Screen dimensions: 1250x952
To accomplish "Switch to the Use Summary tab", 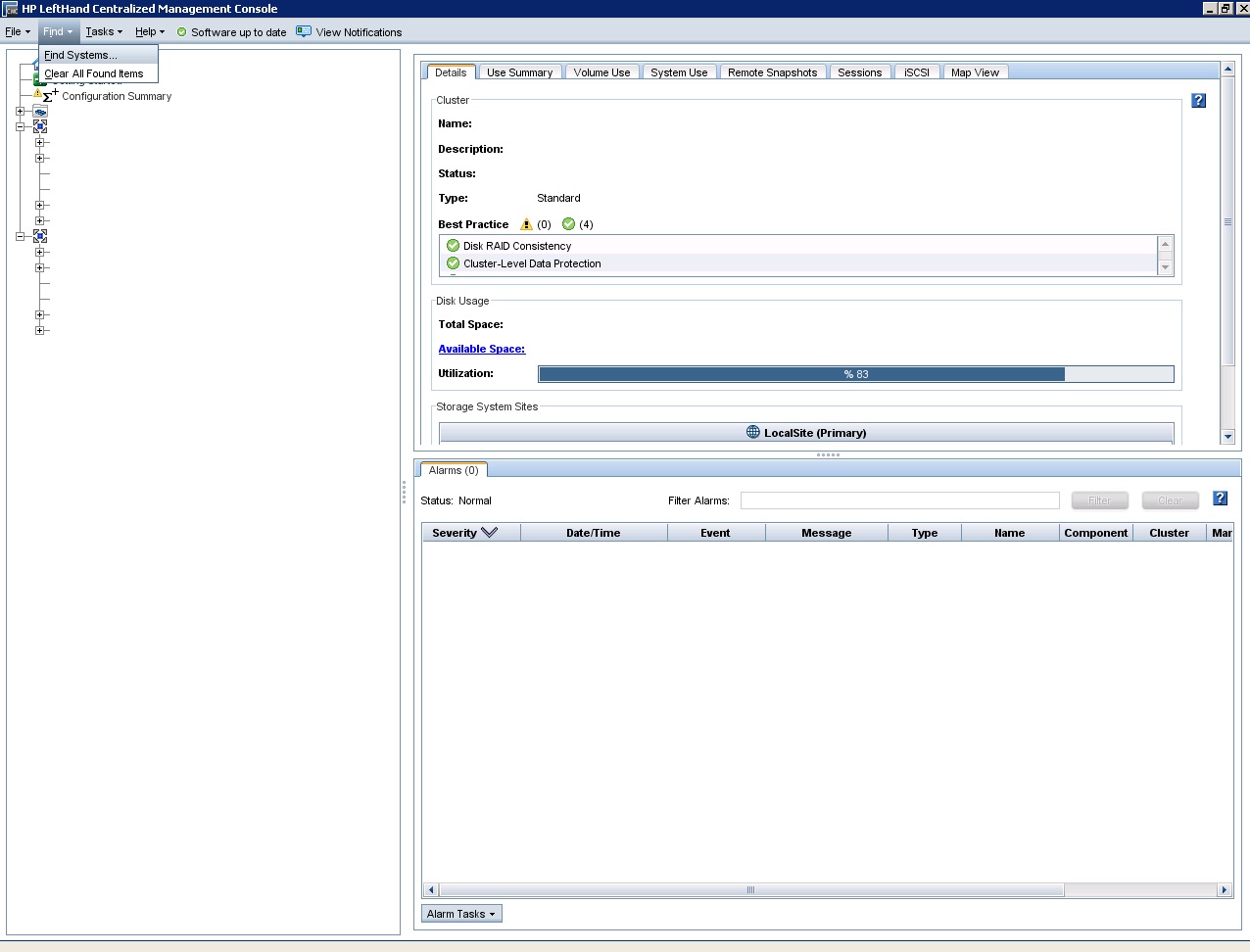I will point(519,72).
